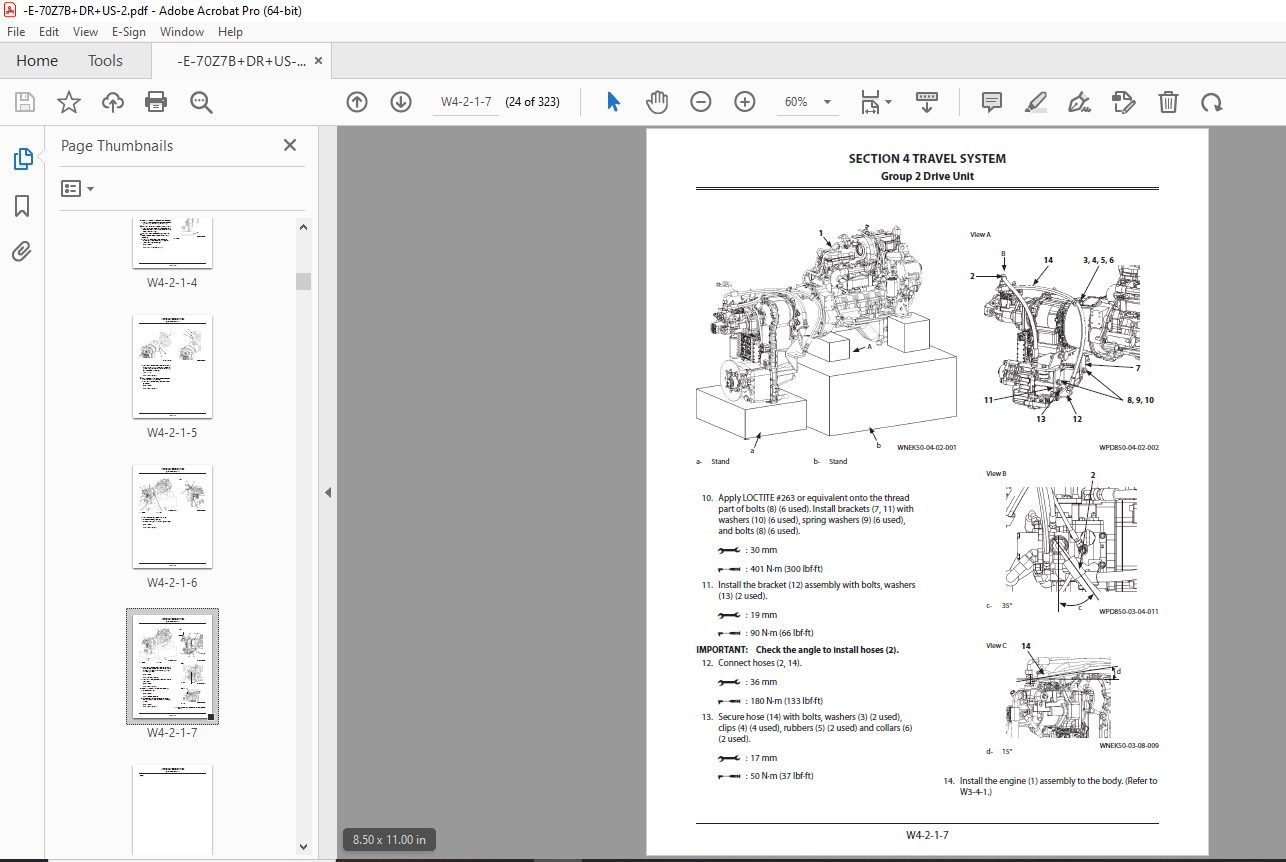Zoom in with the plus button
The height and width of the screenshot is (862, 1286).
(x=745, y=102)
